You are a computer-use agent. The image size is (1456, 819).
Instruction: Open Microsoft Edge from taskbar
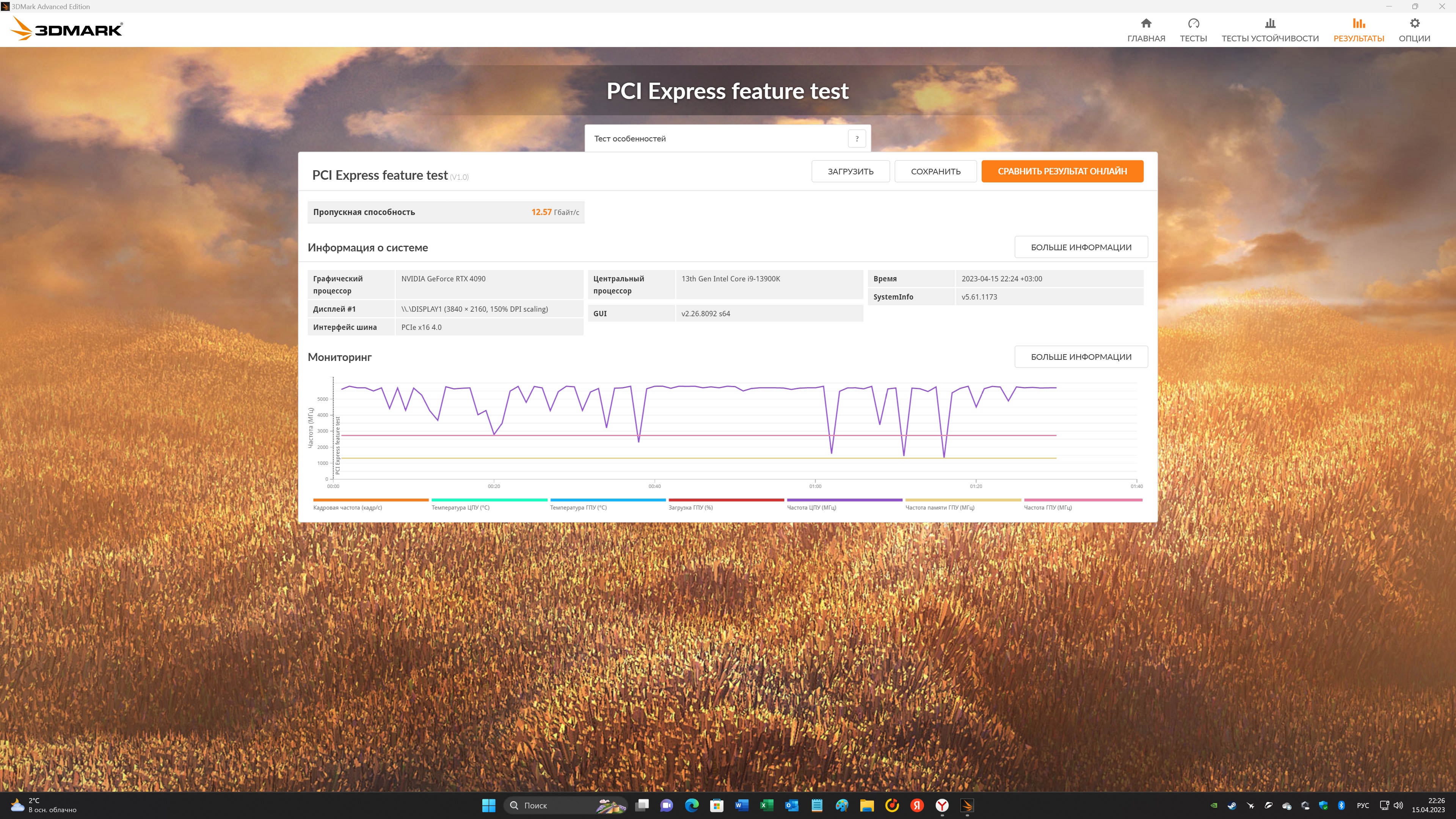(x=691, y=805)
